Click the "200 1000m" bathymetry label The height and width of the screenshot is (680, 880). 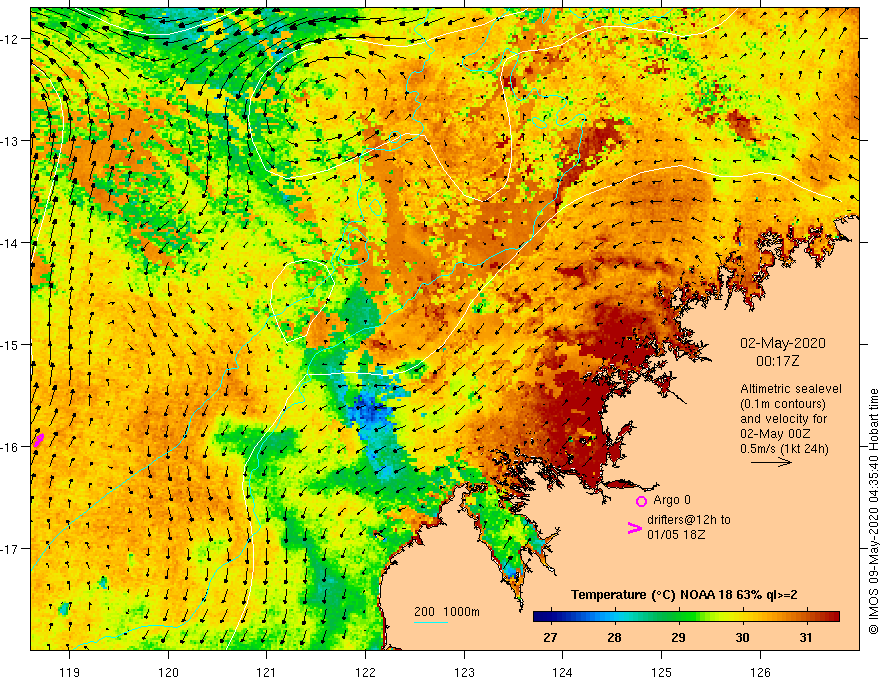coord(447,612)
